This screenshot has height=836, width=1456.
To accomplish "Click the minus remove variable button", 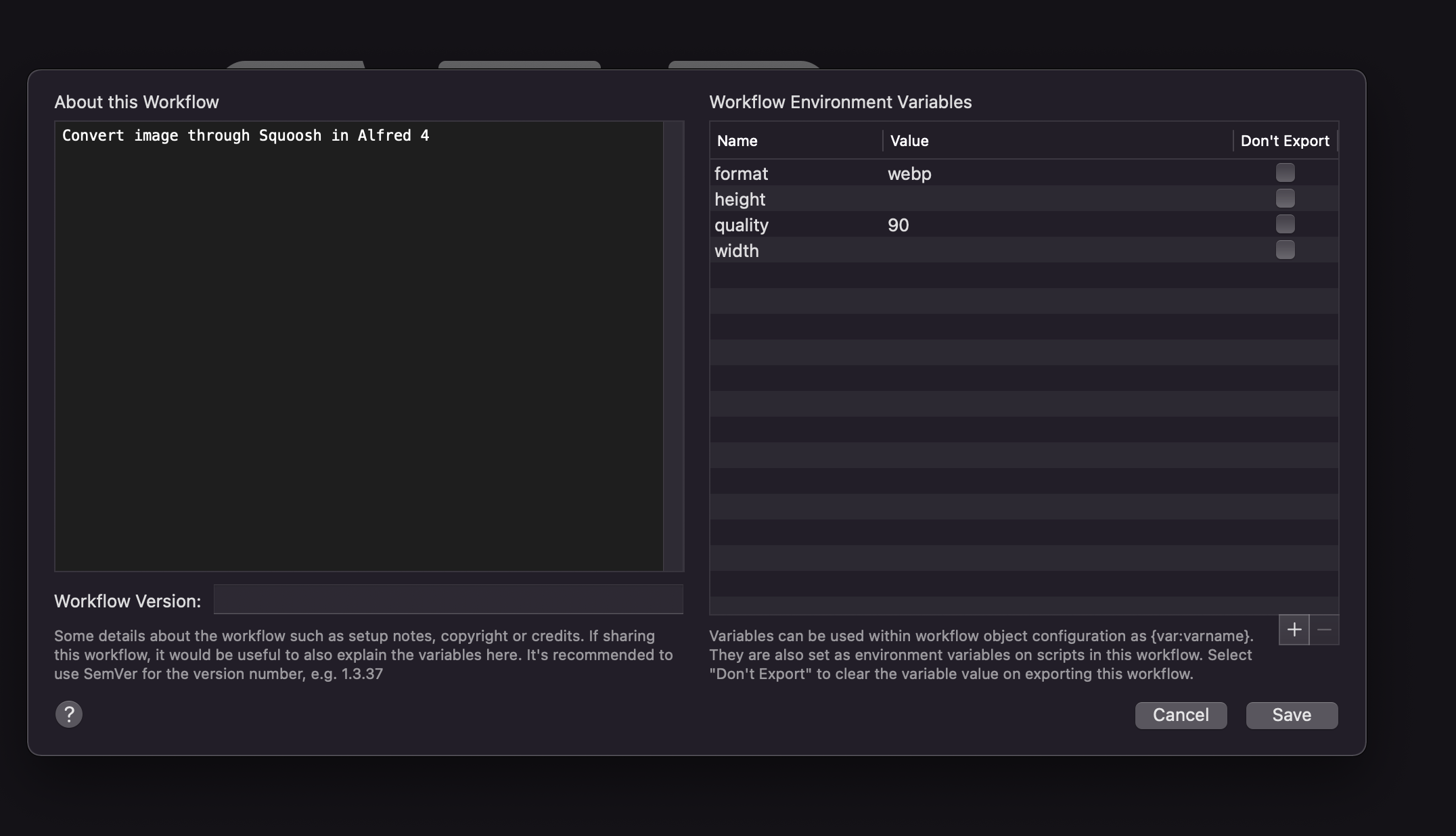I will click(x=1324, y=630).
